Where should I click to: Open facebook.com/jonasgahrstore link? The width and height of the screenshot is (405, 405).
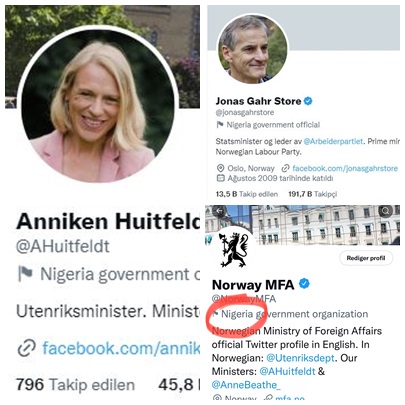click(345, 168)
